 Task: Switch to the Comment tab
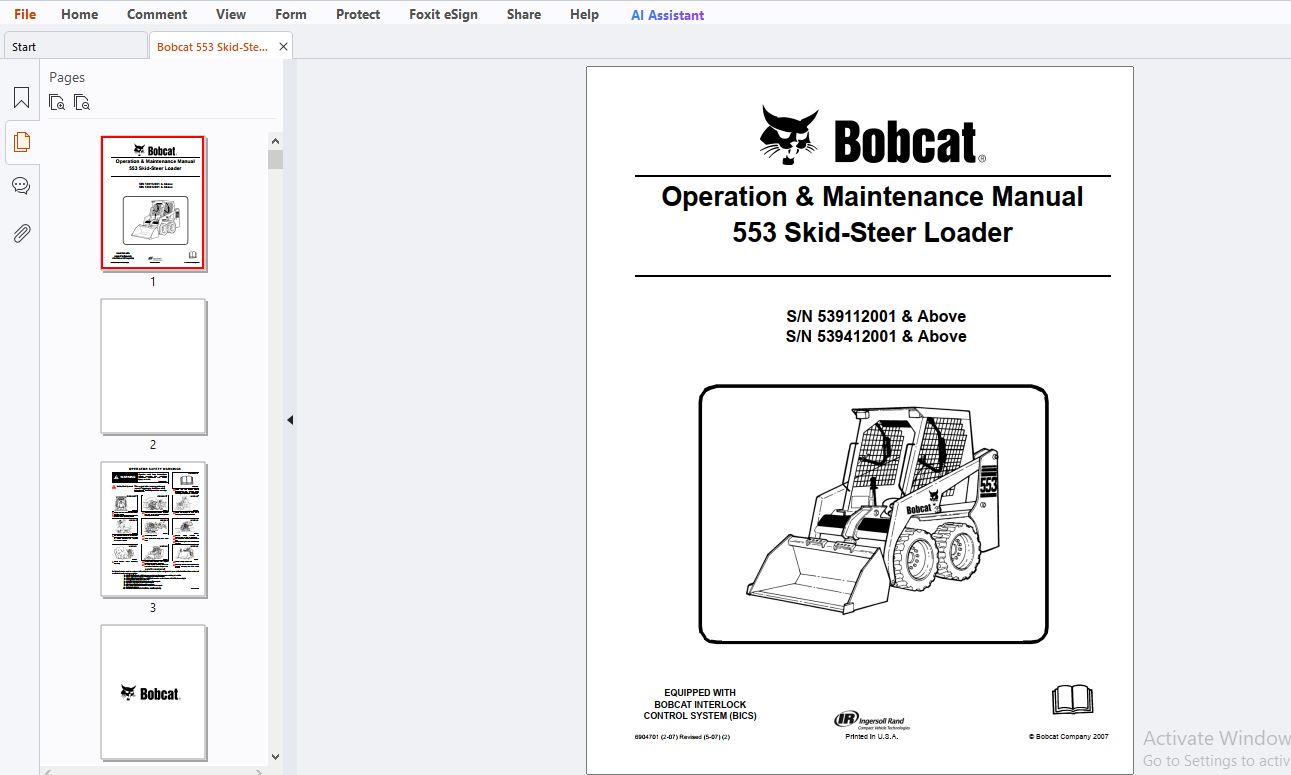(x=157, y=14)
